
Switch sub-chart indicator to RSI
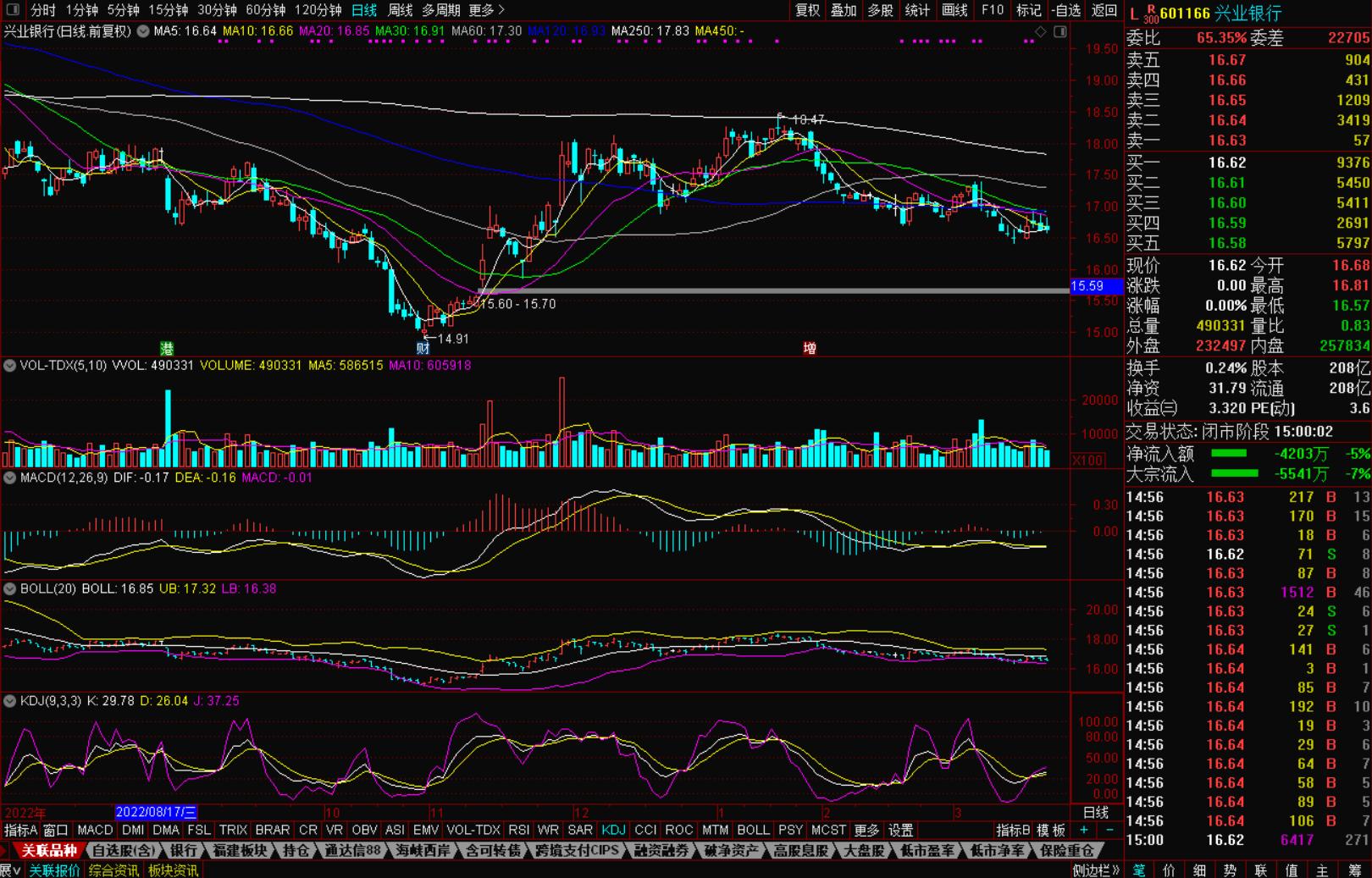tap(518, 831)
